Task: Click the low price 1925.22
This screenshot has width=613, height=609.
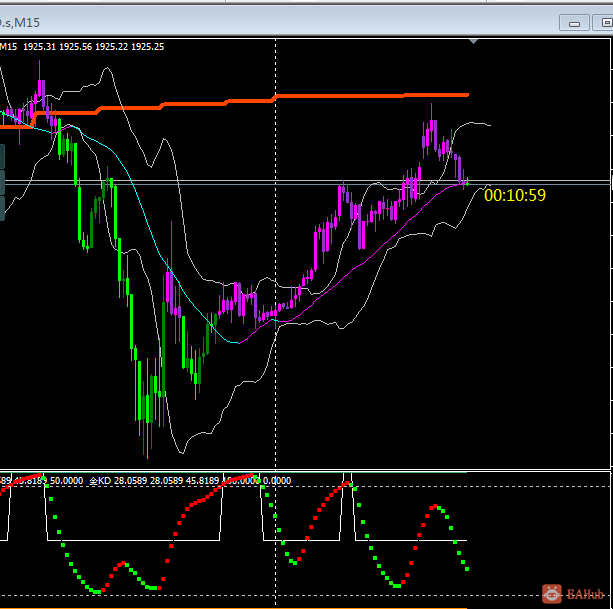Action: 111,47
